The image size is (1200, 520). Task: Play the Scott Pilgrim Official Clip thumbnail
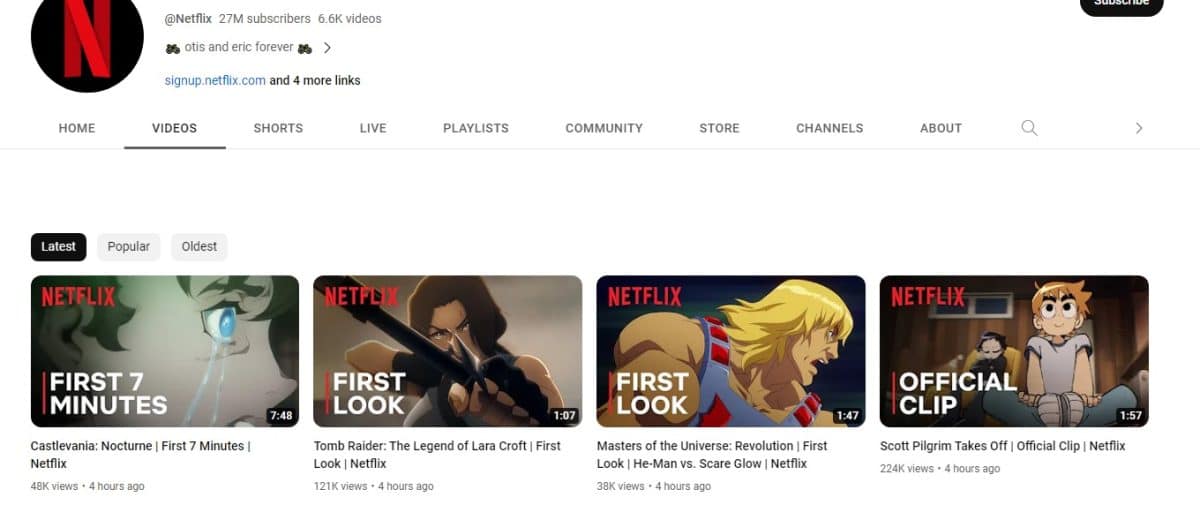[x=1014, y=351]
